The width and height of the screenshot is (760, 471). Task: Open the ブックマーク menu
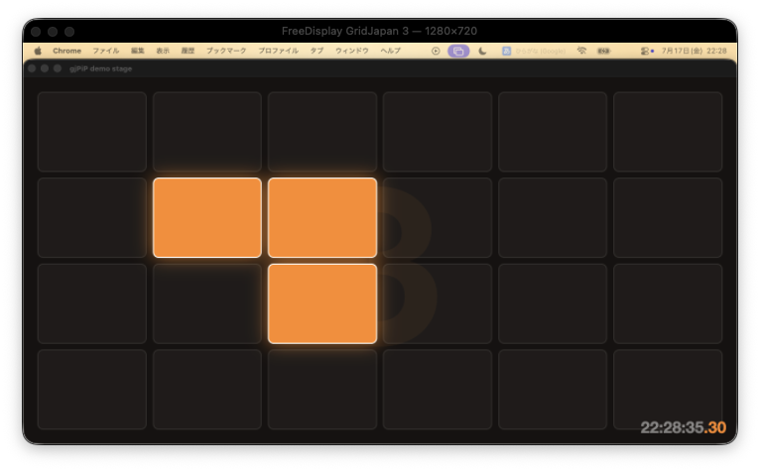(226, 51)
